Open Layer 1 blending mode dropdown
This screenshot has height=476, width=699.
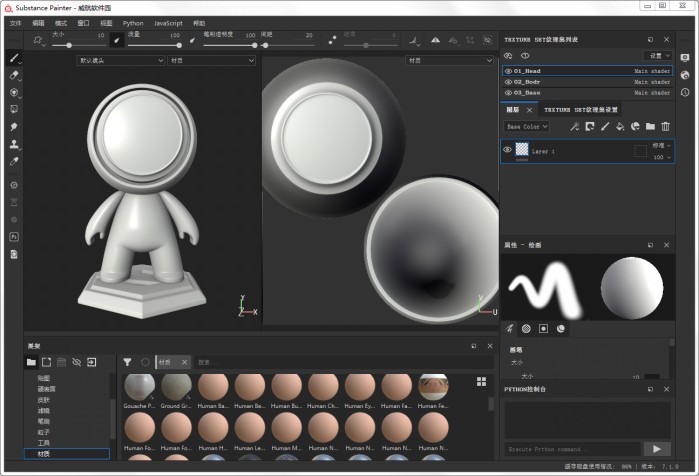(x=662, y=145)
